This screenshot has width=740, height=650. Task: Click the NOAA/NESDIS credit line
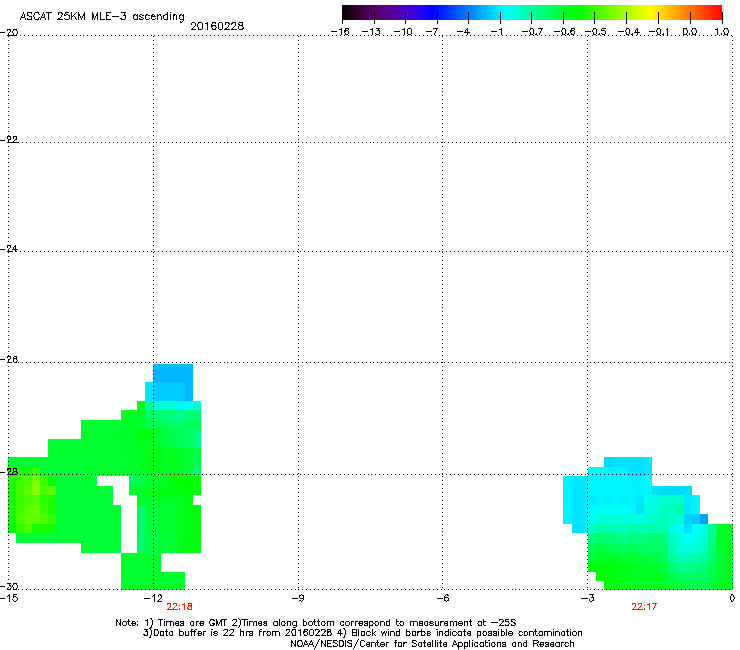click(432, 644)
